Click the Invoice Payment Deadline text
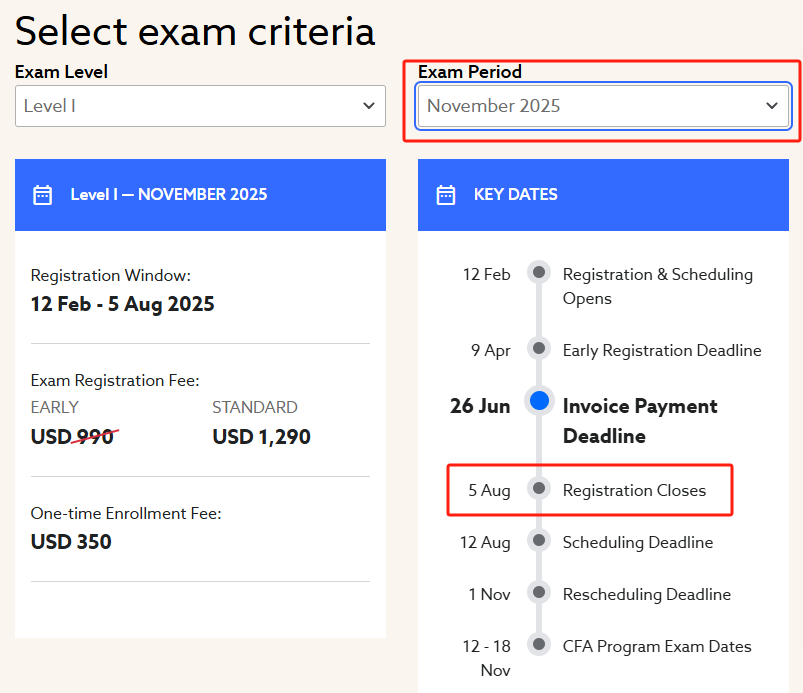 coord(640,421)
